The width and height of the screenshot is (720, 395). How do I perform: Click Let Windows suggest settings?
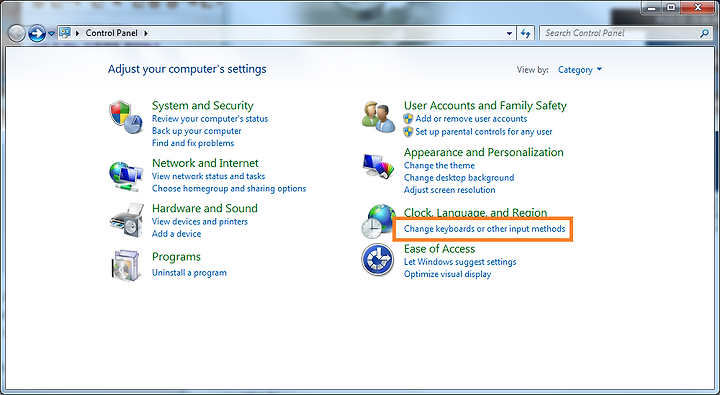point(460,262)
